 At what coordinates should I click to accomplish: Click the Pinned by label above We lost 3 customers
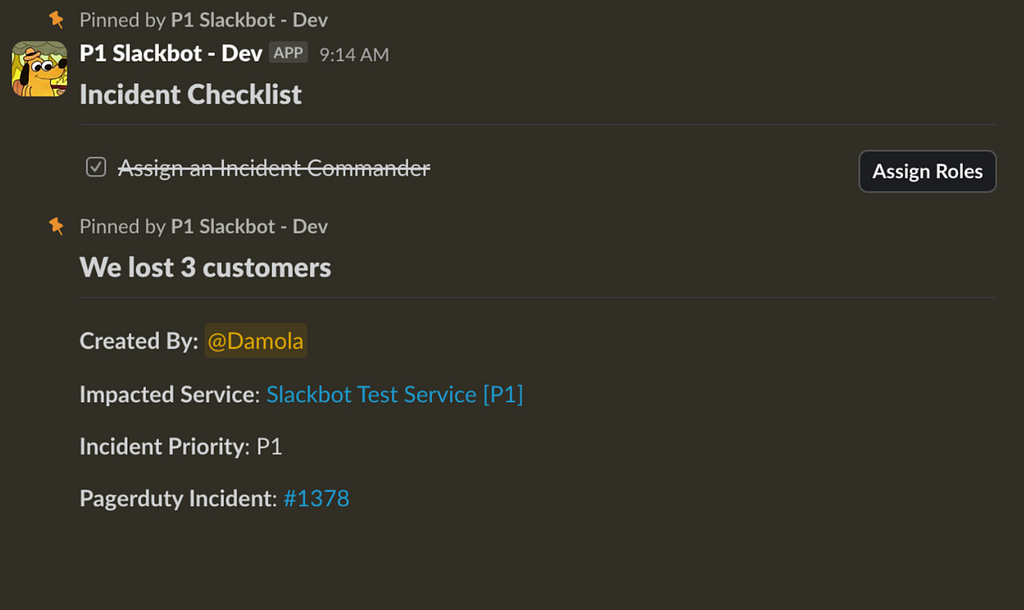[x=203, y=226]
